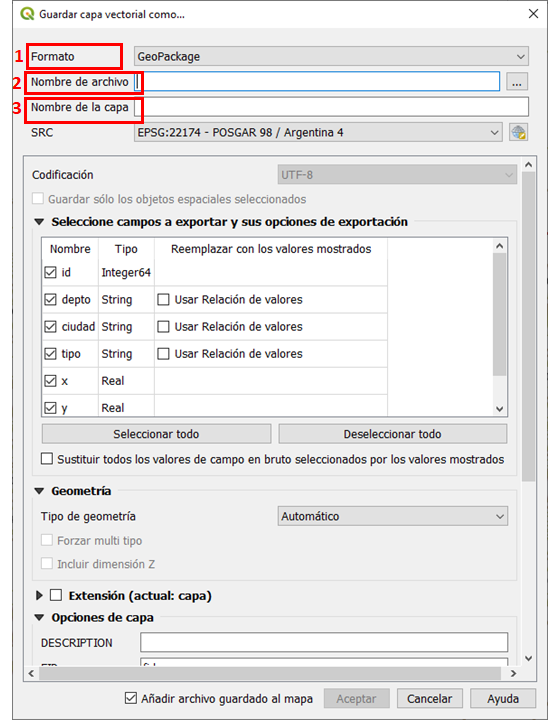Click the Seleccionar todo button
The image size is (548, 720).
click(x=156, y=434)
